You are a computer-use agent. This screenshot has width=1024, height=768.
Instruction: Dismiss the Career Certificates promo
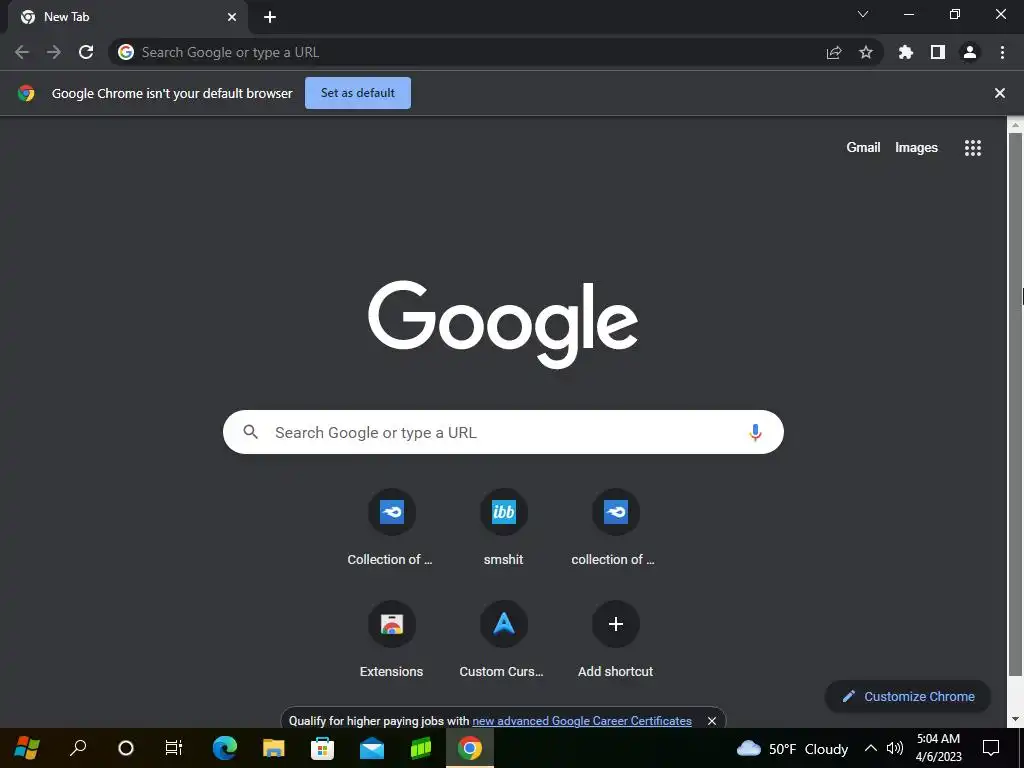712,721
